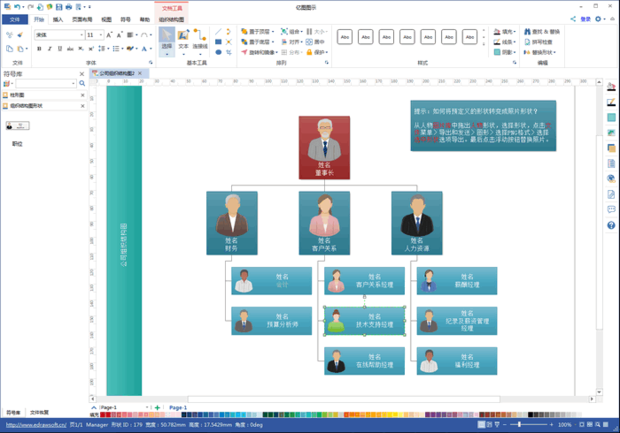
Task: Expand the Bring to Front dropdown
Action: (x=273, y=32)
